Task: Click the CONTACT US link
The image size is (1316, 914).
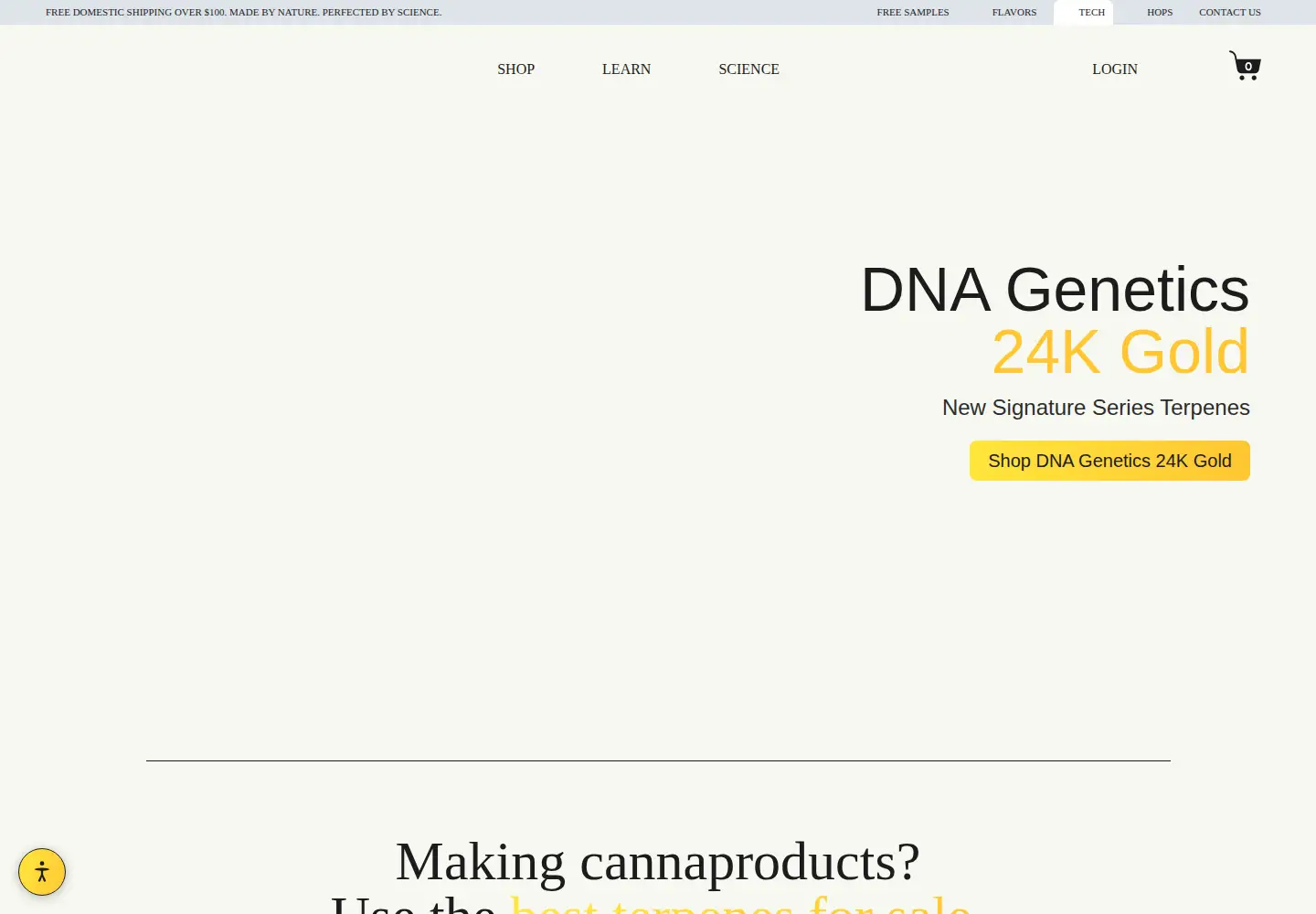Action: (x=1230, y=12)
